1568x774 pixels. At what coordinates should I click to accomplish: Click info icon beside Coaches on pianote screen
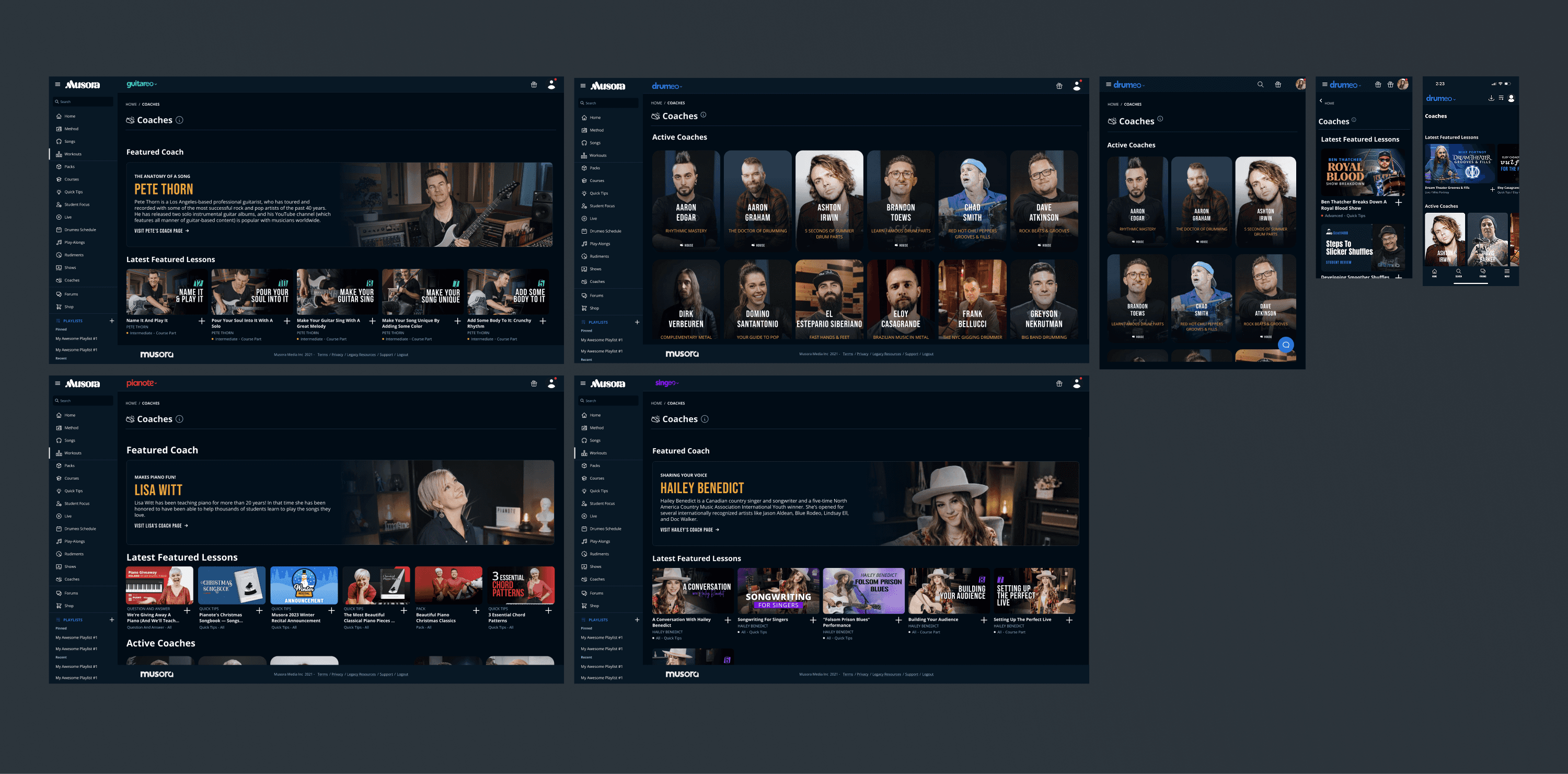[180, 419]
